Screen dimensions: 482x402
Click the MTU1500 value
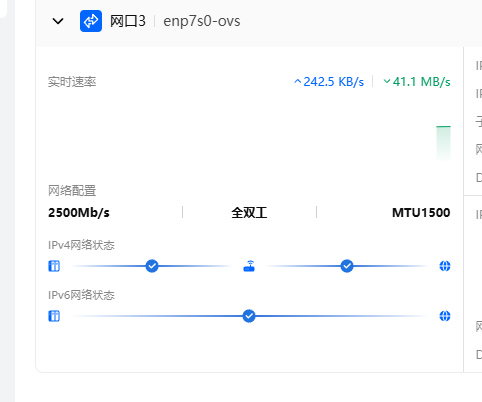[x=421, y=213]
